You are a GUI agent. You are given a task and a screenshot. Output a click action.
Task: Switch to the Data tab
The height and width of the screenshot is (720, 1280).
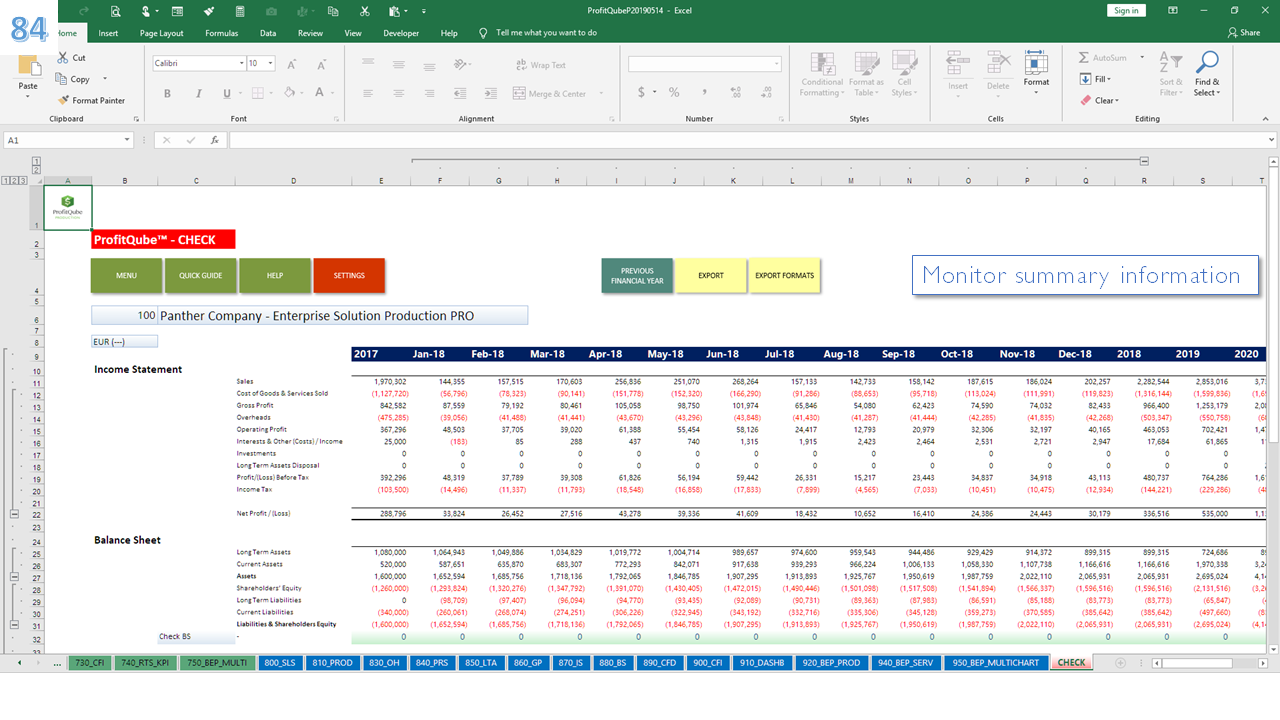268,33
